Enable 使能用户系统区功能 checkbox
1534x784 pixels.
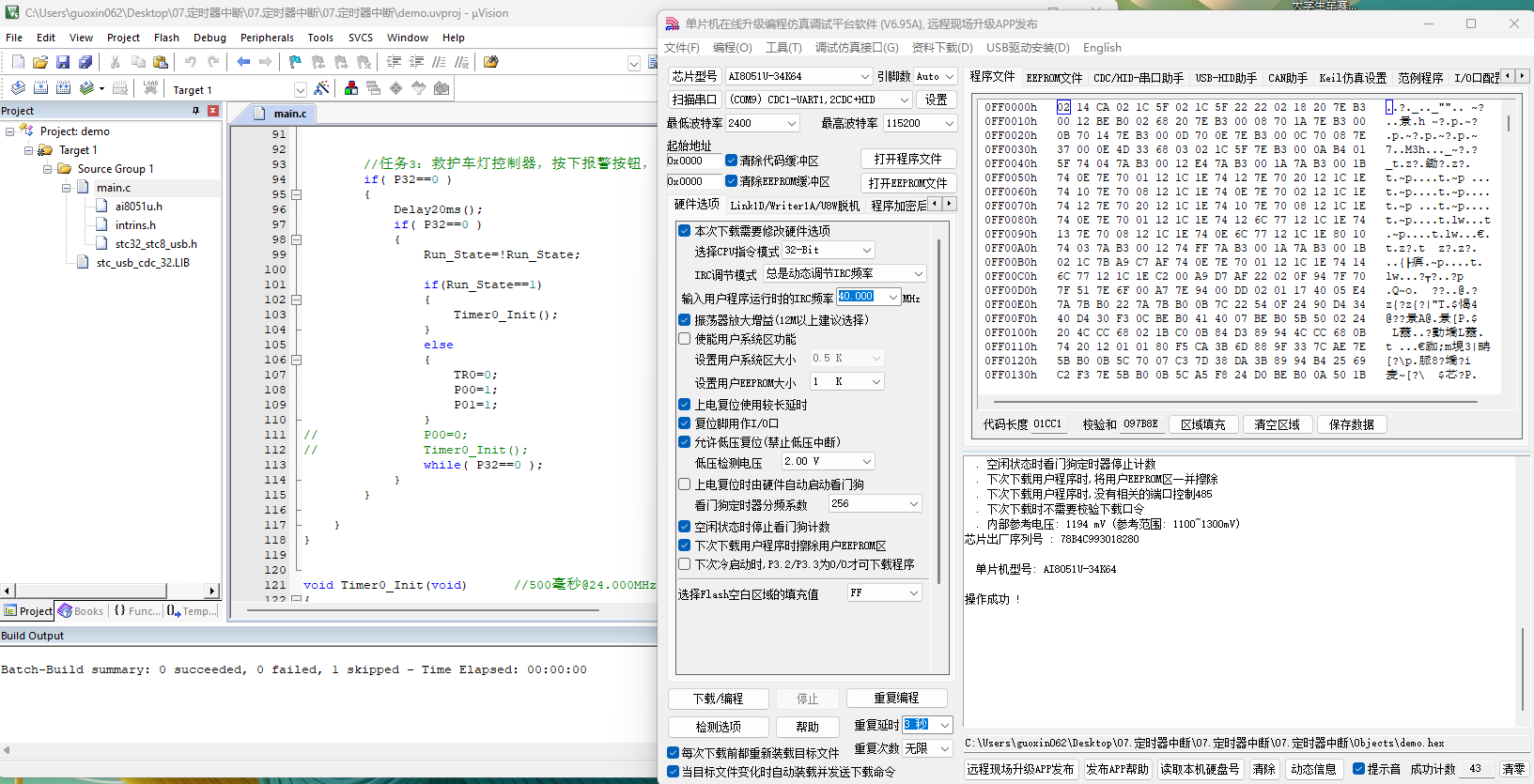(x=685, y=339)
